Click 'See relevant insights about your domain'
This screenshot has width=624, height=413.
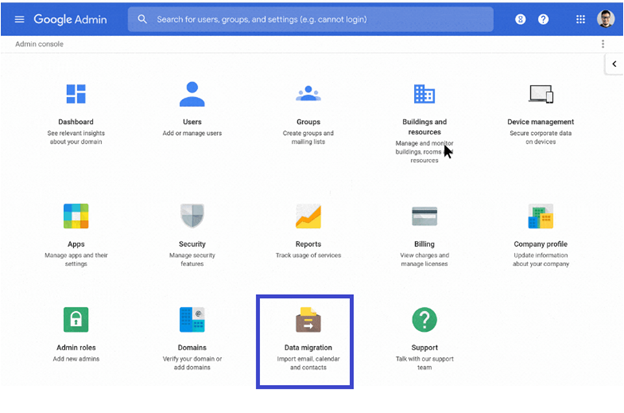[x=76, y=137]
